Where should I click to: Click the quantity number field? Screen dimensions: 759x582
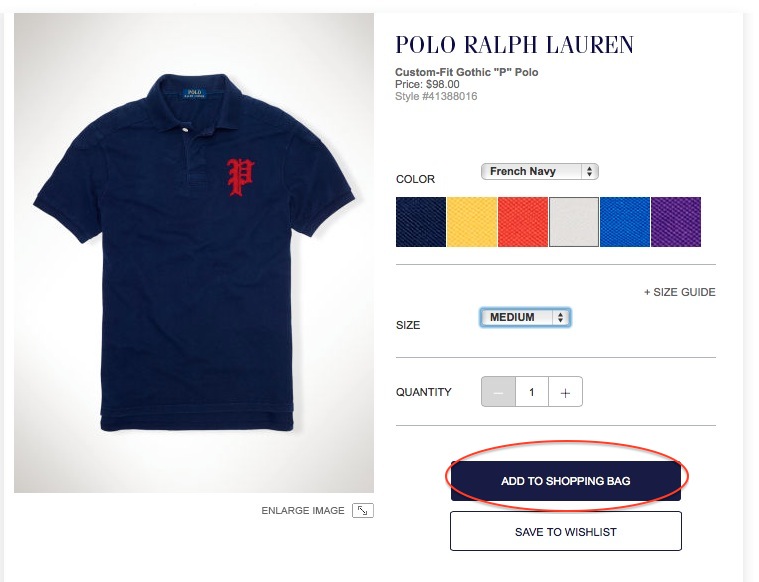532,392
